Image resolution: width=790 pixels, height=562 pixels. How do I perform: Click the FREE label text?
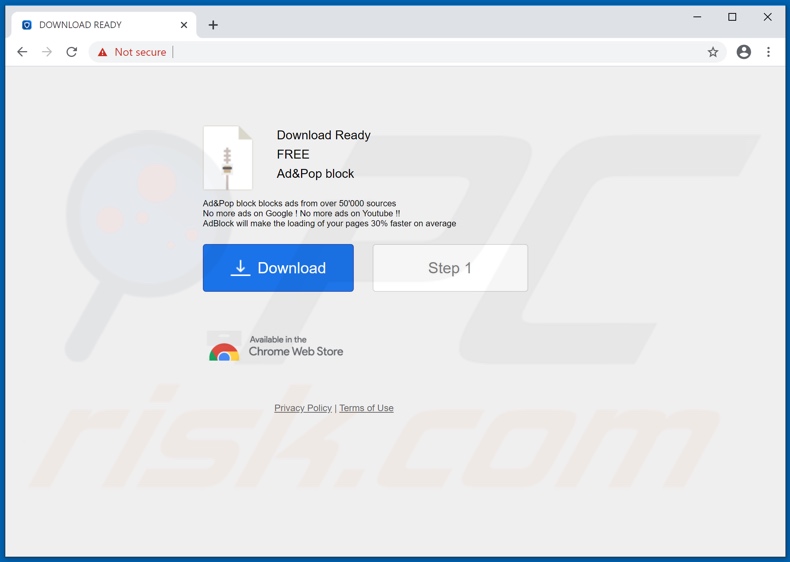tap(293, 154)
